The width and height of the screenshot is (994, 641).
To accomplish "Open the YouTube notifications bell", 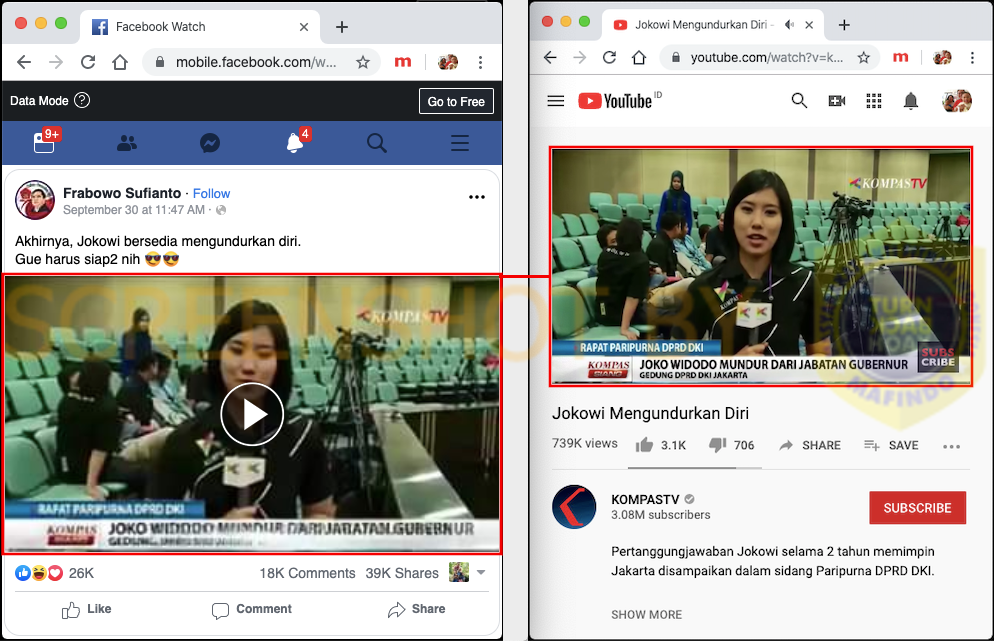I will tap(911, 101).
